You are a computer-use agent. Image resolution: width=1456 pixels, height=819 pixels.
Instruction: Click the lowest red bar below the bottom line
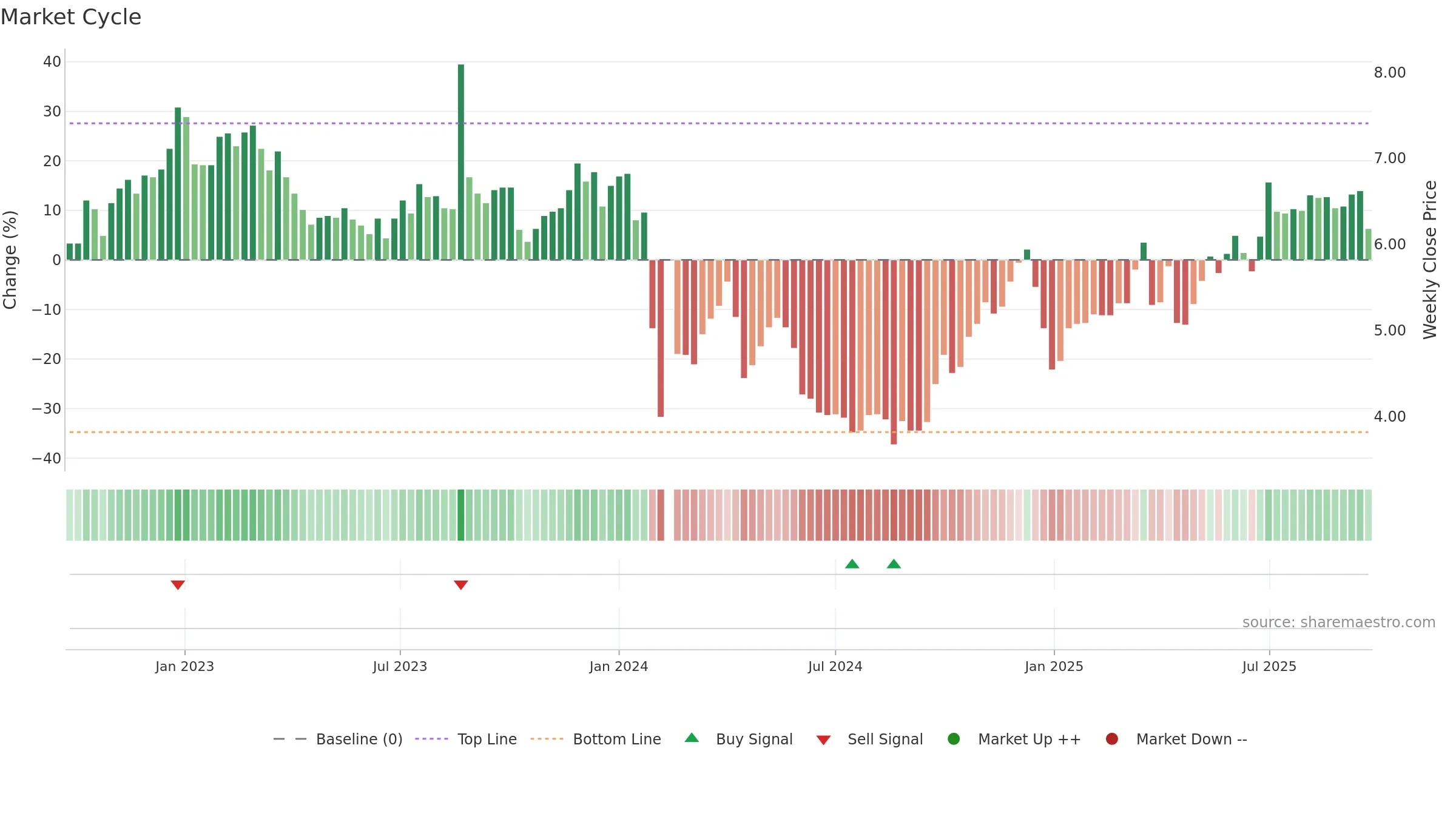pos(894,352)
